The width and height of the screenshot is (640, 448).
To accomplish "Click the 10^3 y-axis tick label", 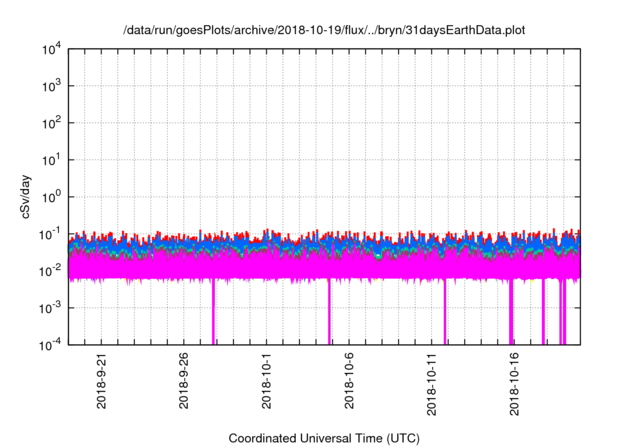I will 51,86.
